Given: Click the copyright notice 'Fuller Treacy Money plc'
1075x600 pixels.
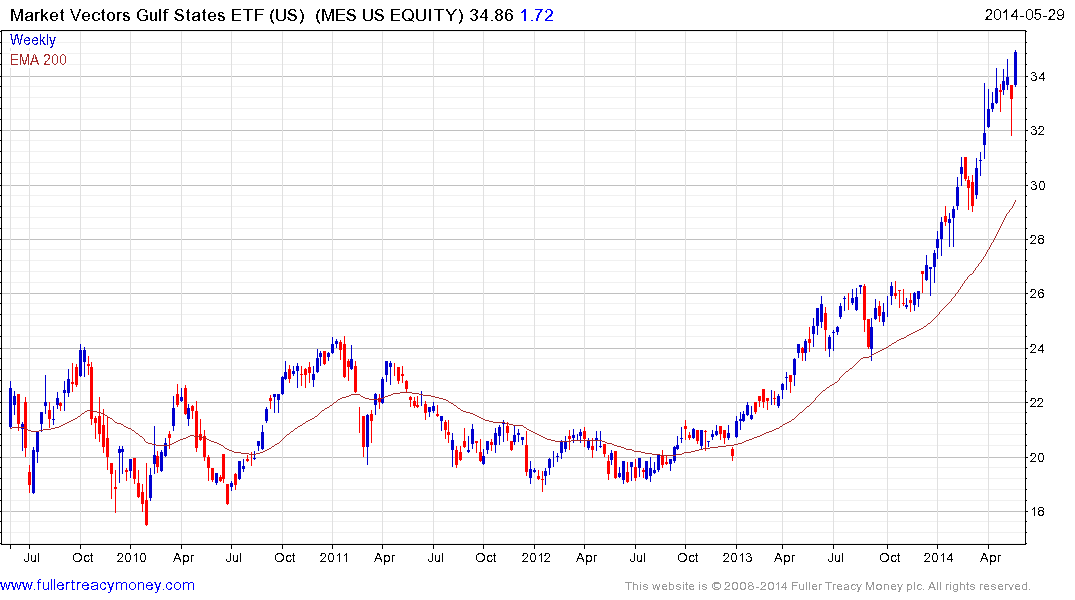Looking at the screenshot, I should click(858, 586).
